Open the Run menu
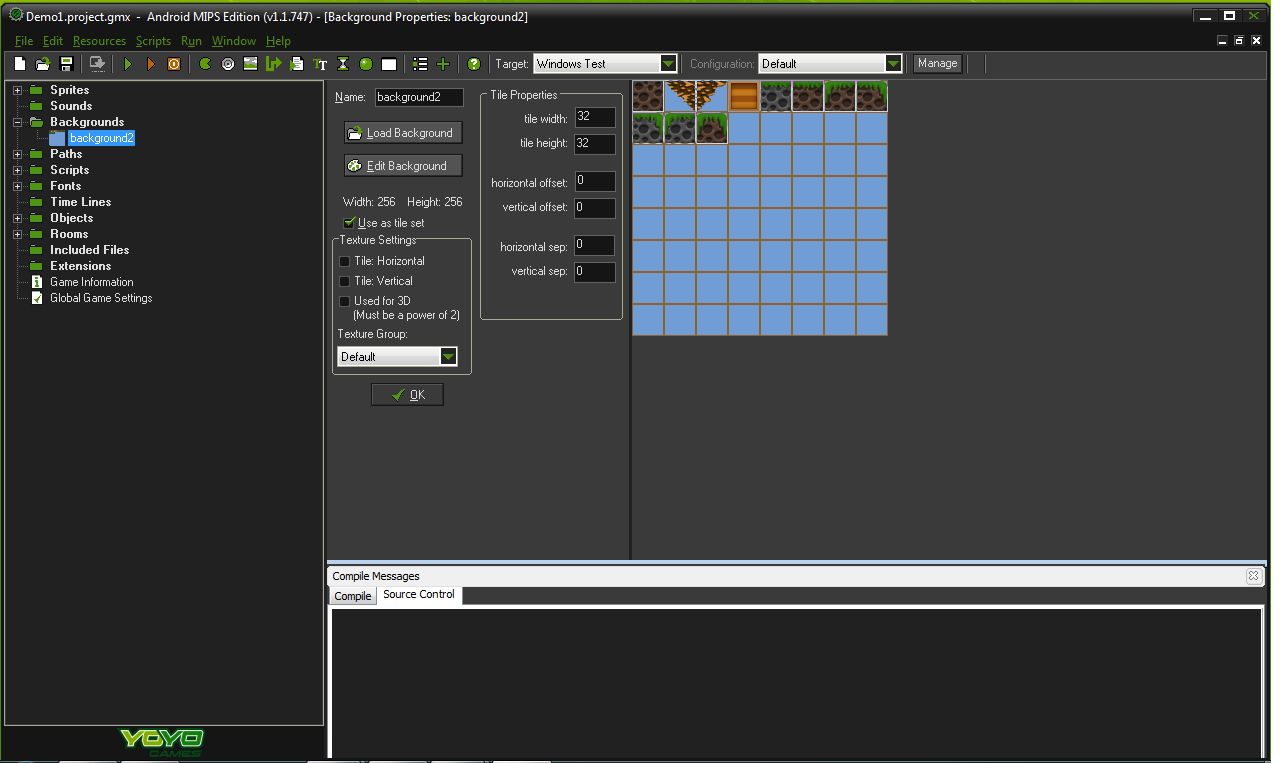 [x=191, y=41]
